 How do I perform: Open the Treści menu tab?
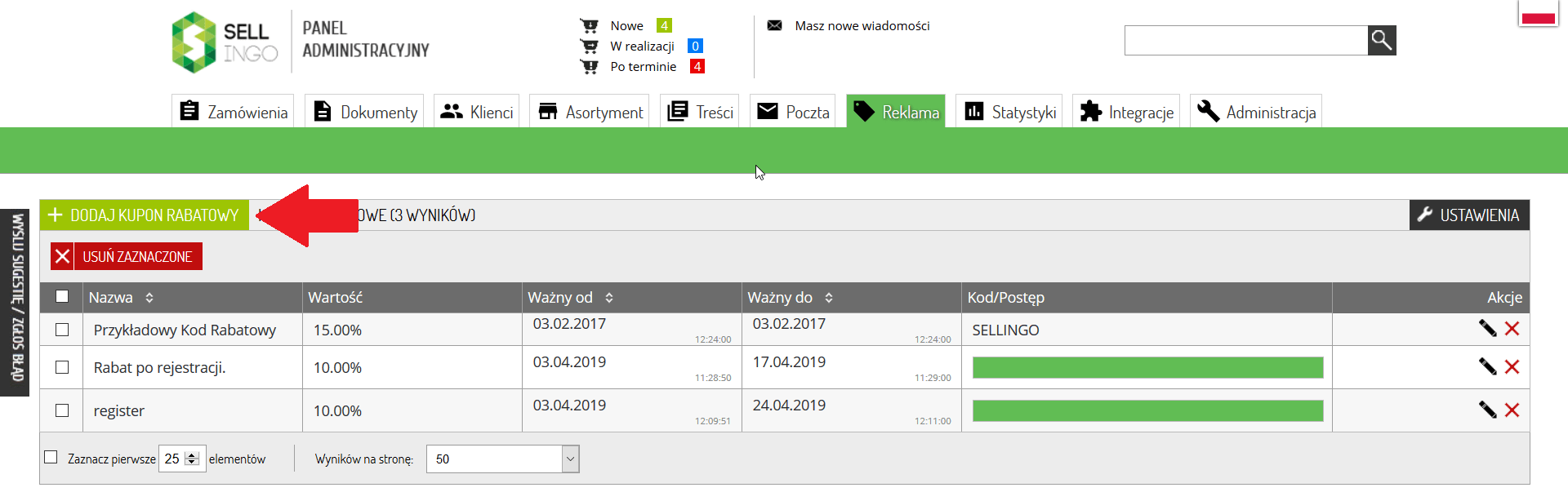699,112
